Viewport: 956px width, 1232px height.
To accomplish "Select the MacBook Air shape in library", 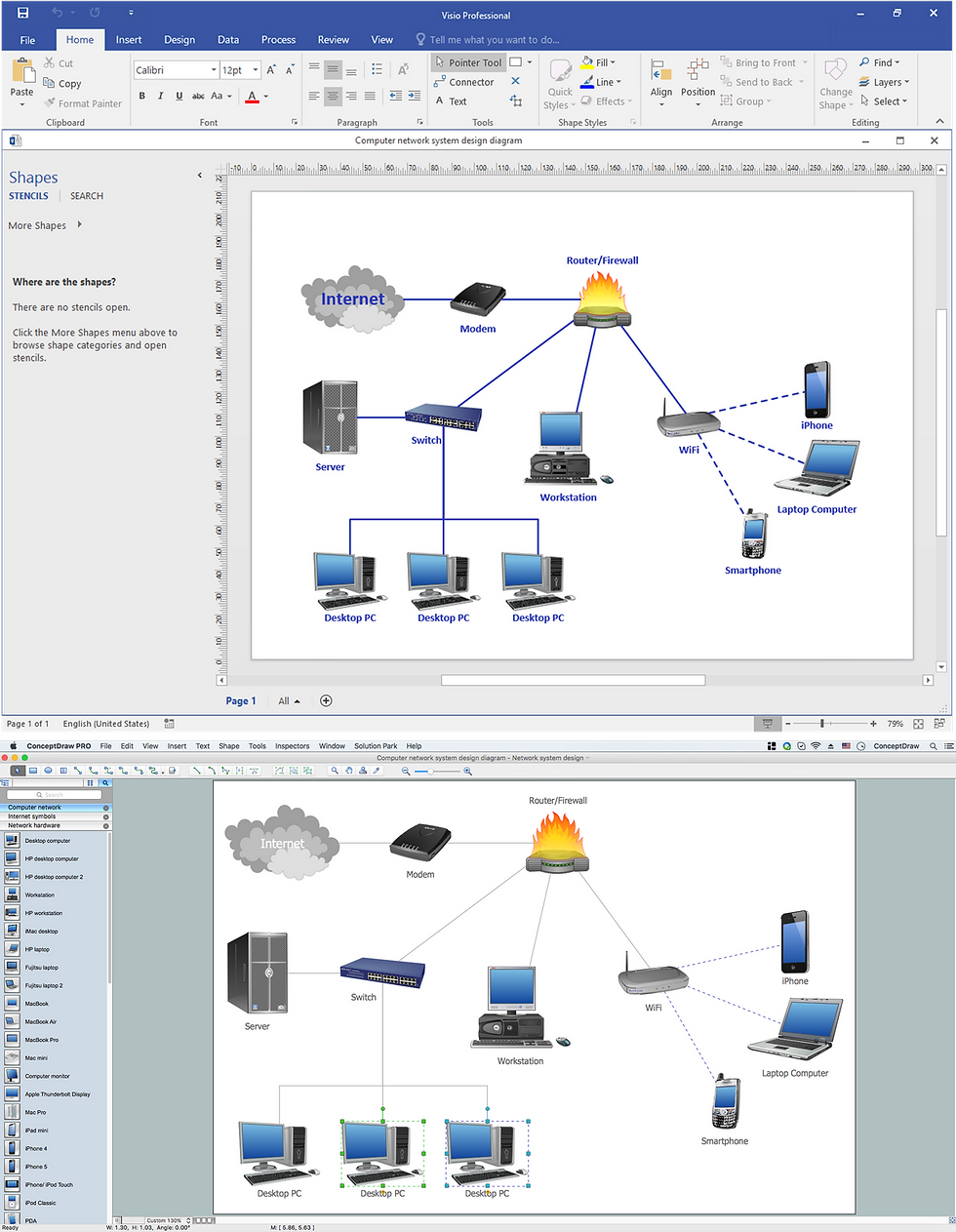I will (x=40, y=1021).
